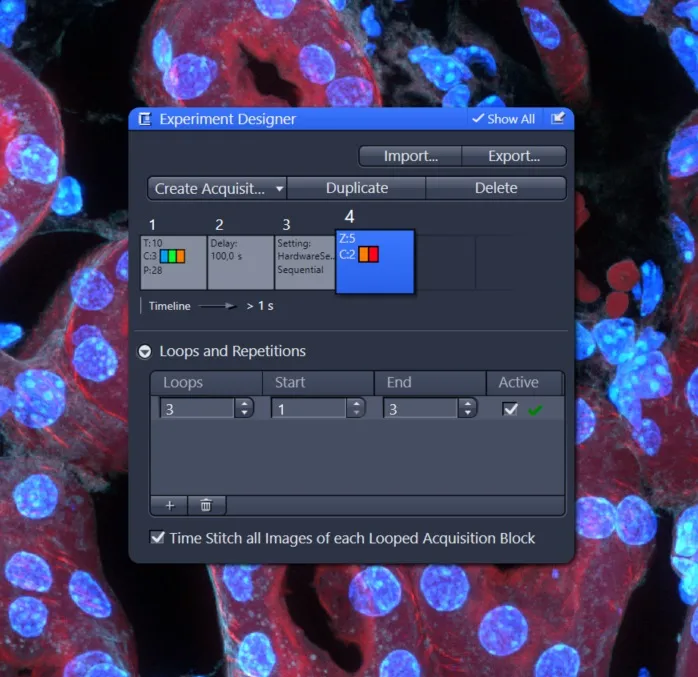Click the '> 1 s' timeline duration
698x677 pixels.
click(x=260, y=306)
